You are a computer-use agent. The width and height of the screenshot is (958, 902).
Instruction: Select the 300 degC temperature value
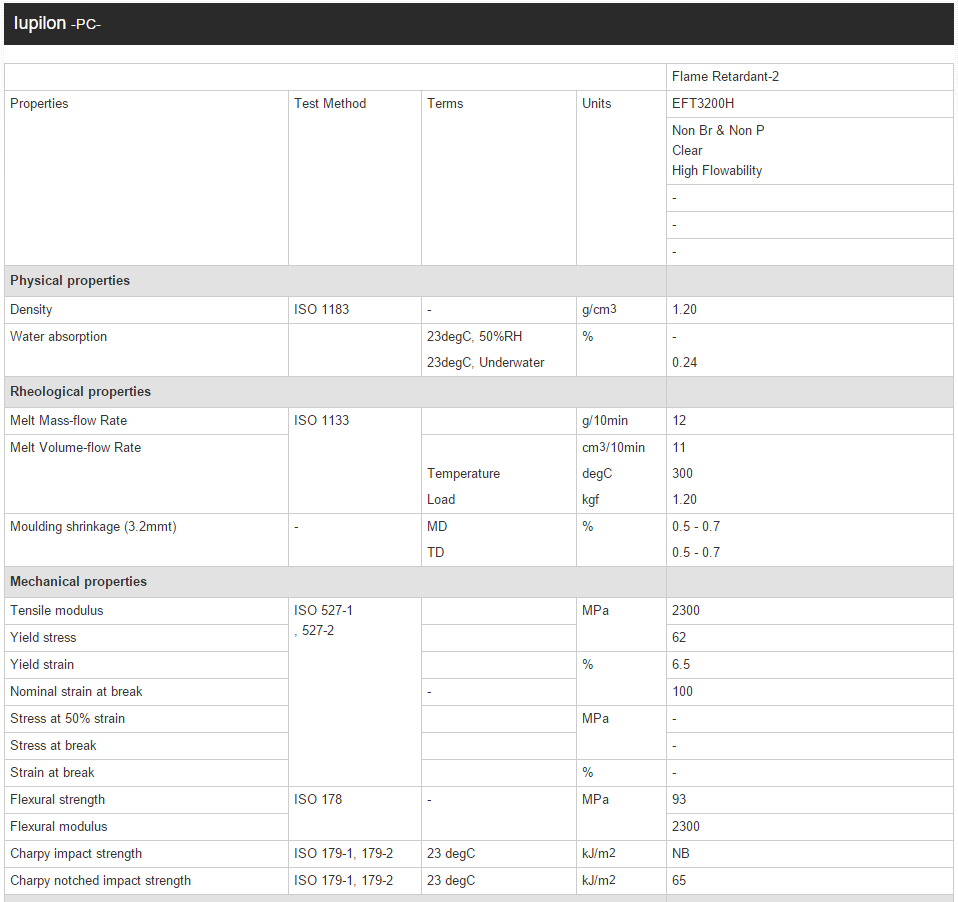(x=682, y=474)
